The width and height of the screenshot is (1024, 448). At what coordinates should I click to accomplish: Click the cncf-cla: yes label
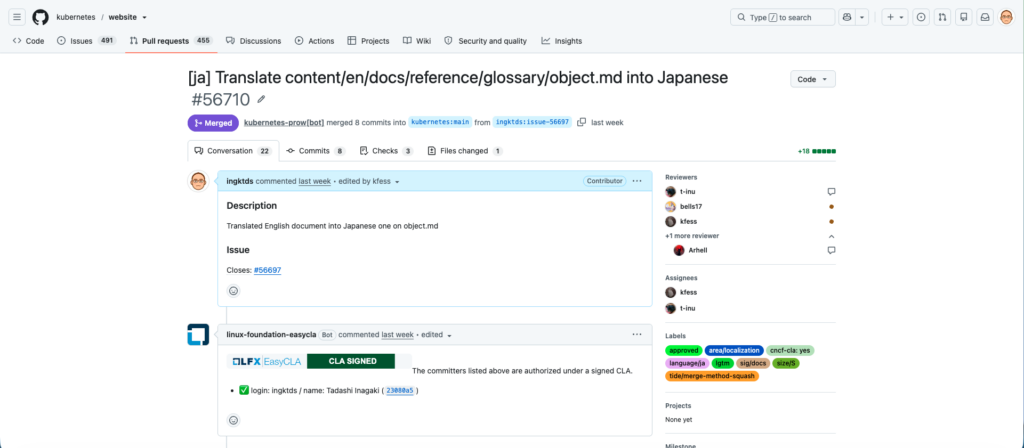(790, 350)
